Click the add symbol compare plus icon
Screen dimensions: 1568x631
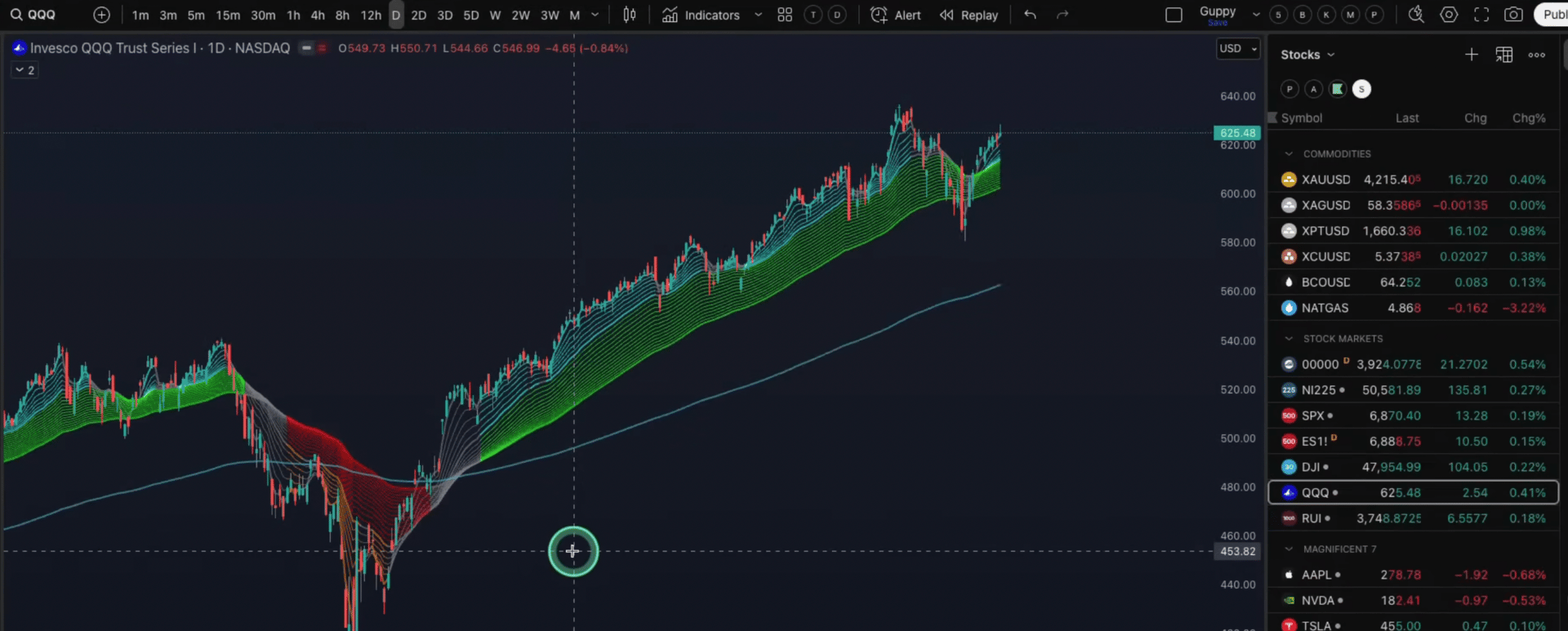[x=101, y=15]
